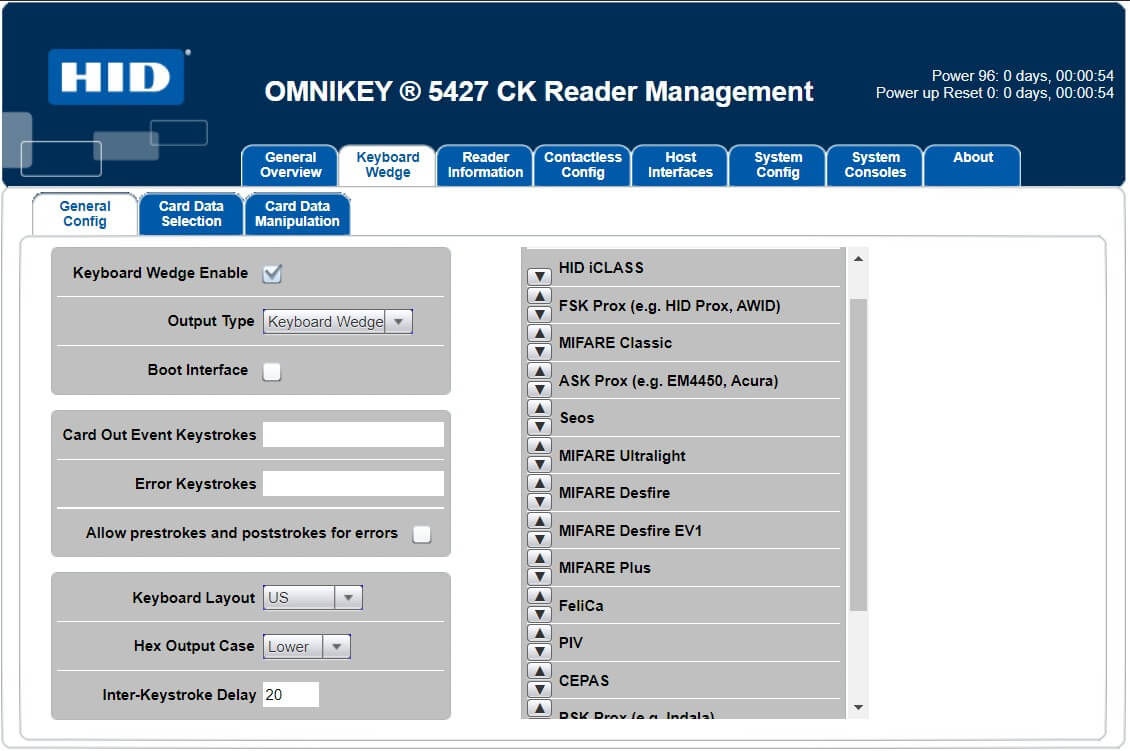Click the HID logo
Image resolution: width=1130 pixels, height=751 pixels.
(x=116, y=77)
